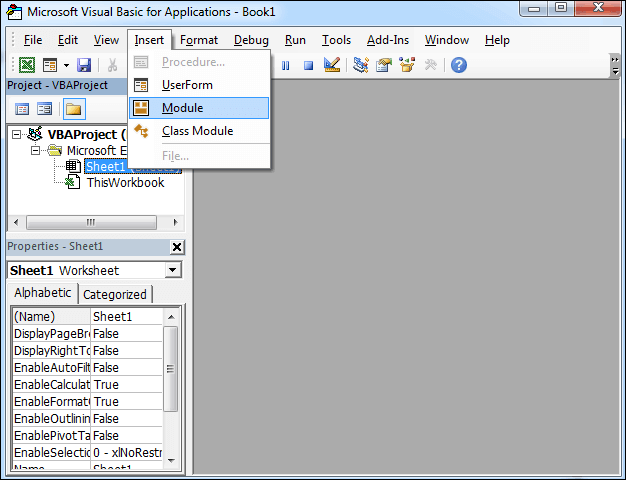Click the EnableOutlining False value
Viewport: 626px width, 480px height.
127,419
